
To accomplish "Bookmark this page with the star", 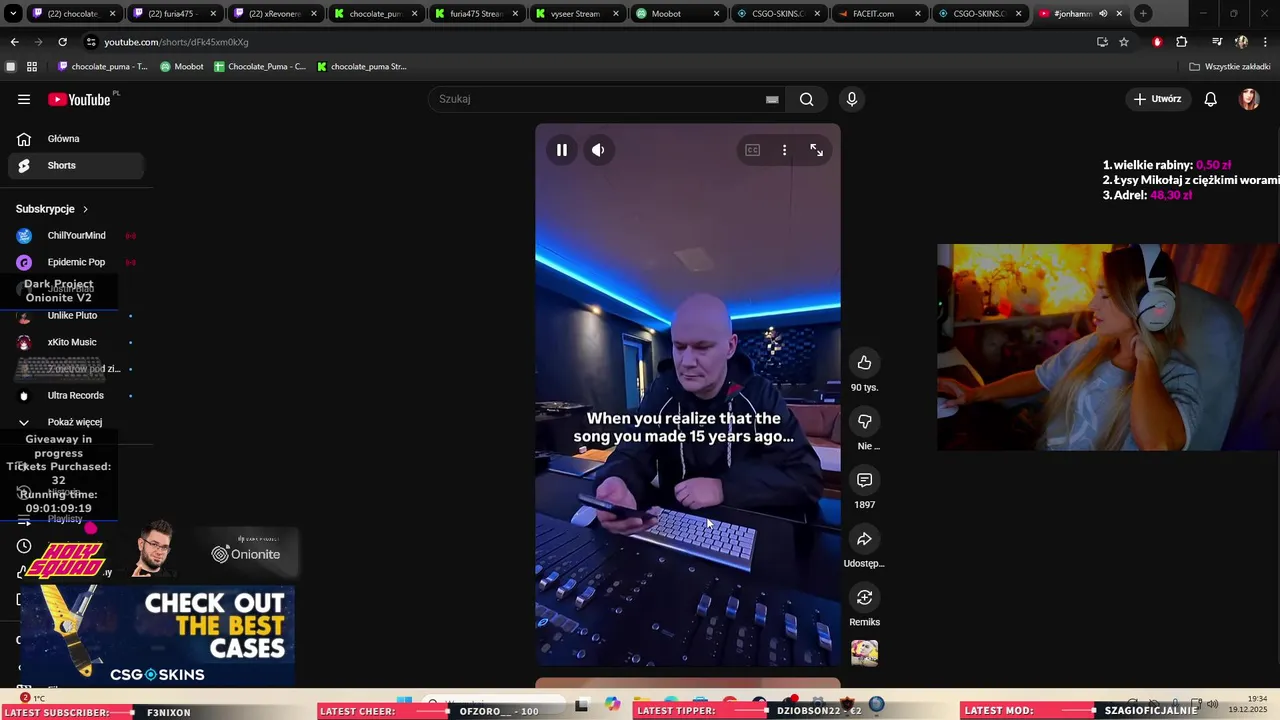I will pyautogui.click(x=1124, y=42).
